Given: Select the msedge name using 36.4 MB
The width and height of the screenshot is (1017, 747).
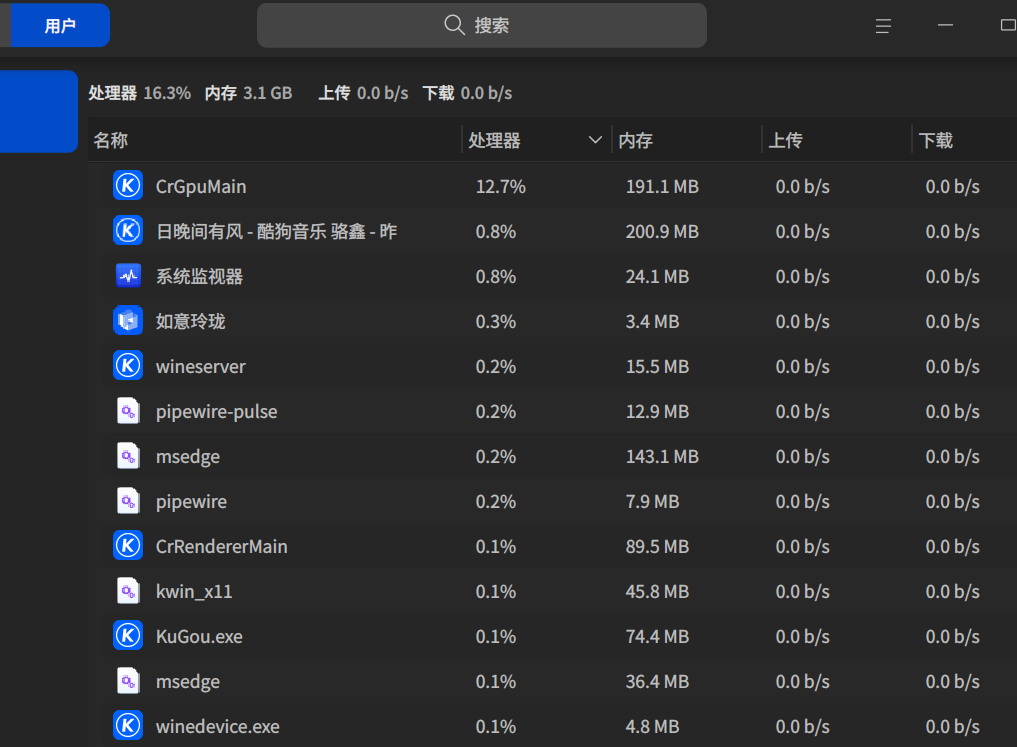Looking at the screenshot, I should [x=188, y=682].
